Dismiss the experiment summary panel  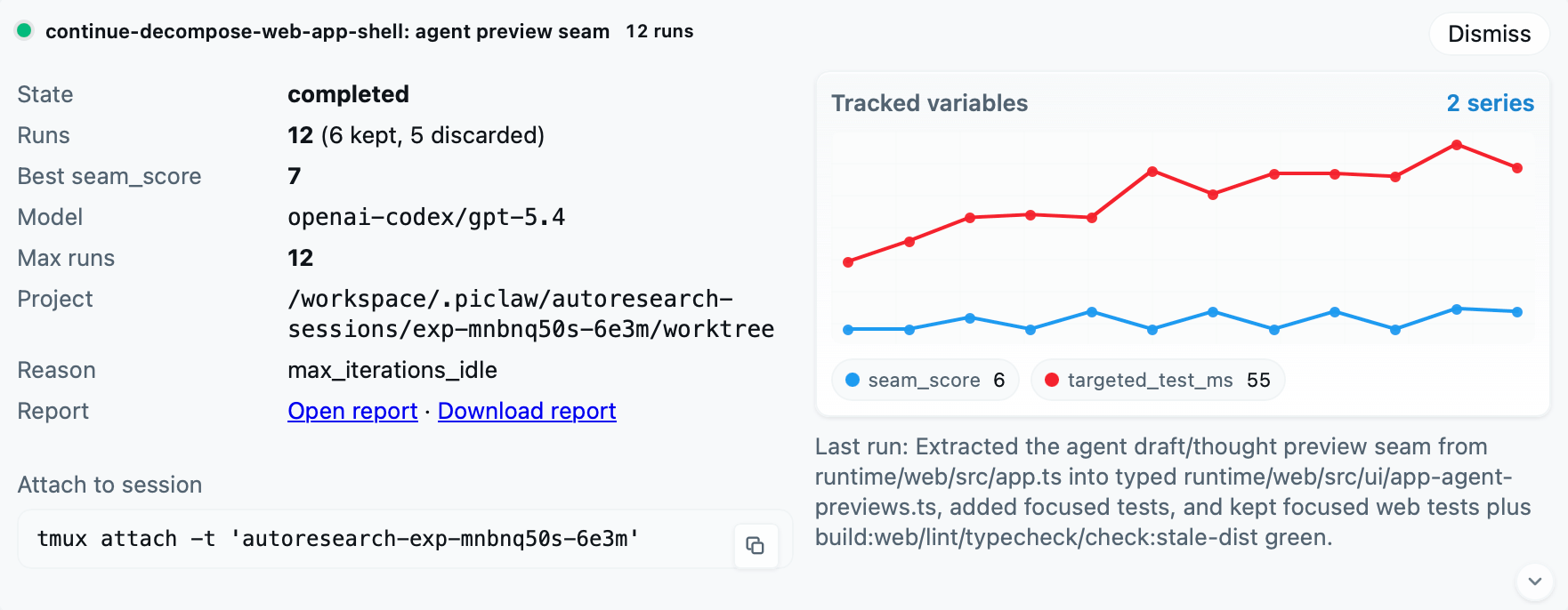point(1489,34)
